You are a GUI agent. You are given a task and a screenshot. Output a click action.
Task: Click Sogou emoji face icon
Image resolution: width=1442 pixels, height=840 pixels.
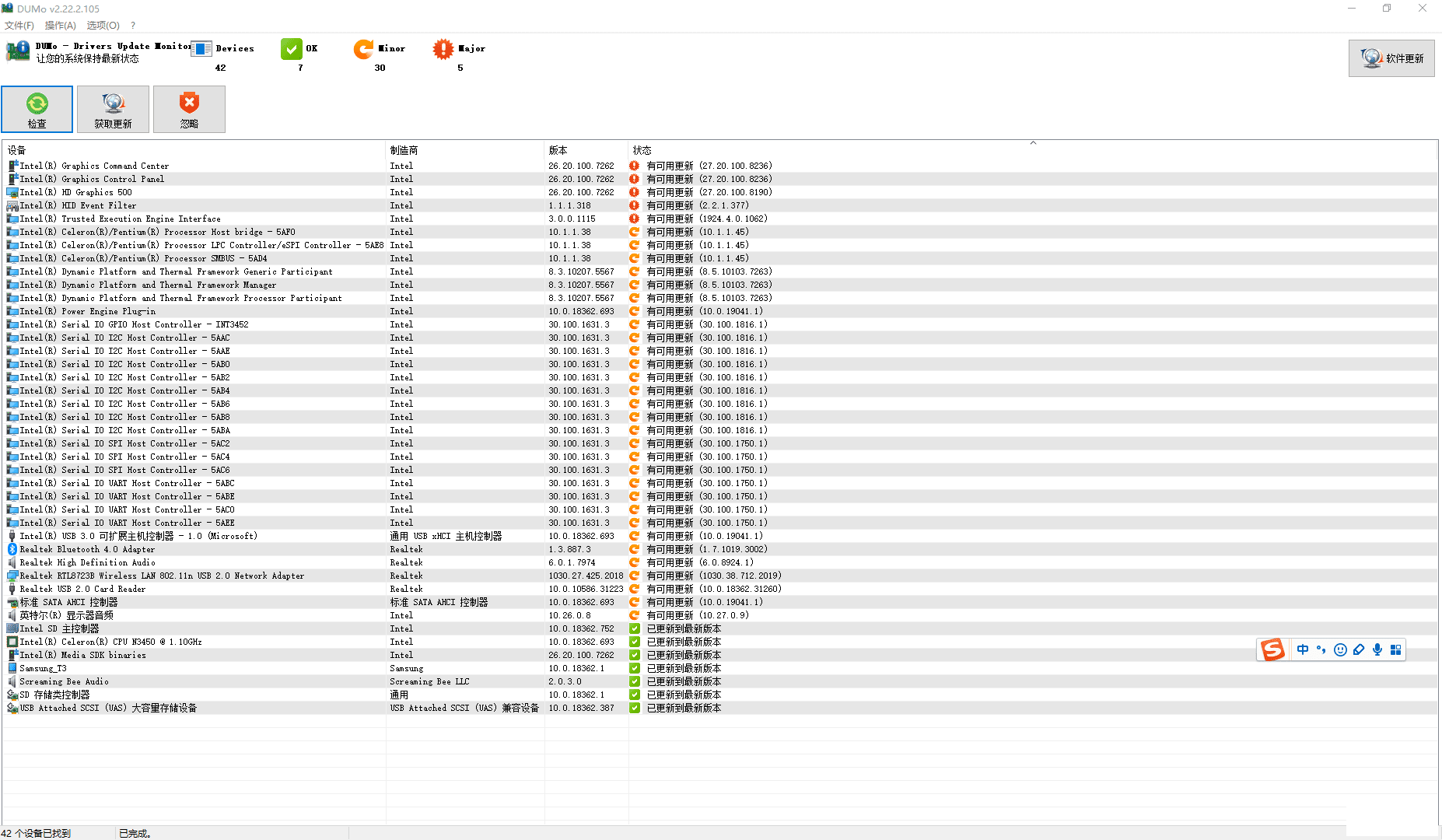1340,649
